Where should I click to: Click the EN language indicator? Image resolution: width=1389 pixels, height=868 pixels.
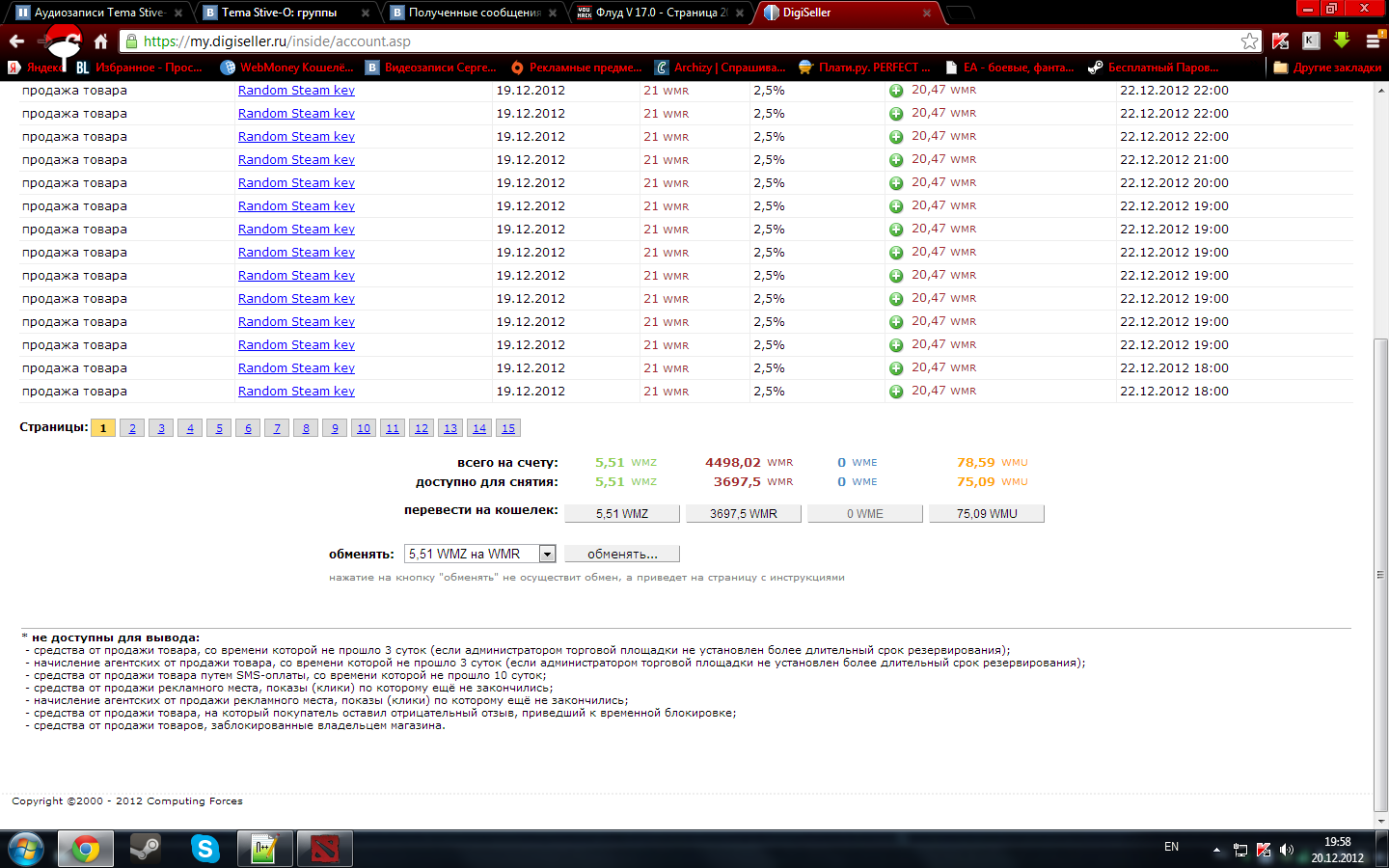(x=1171, y=847)
